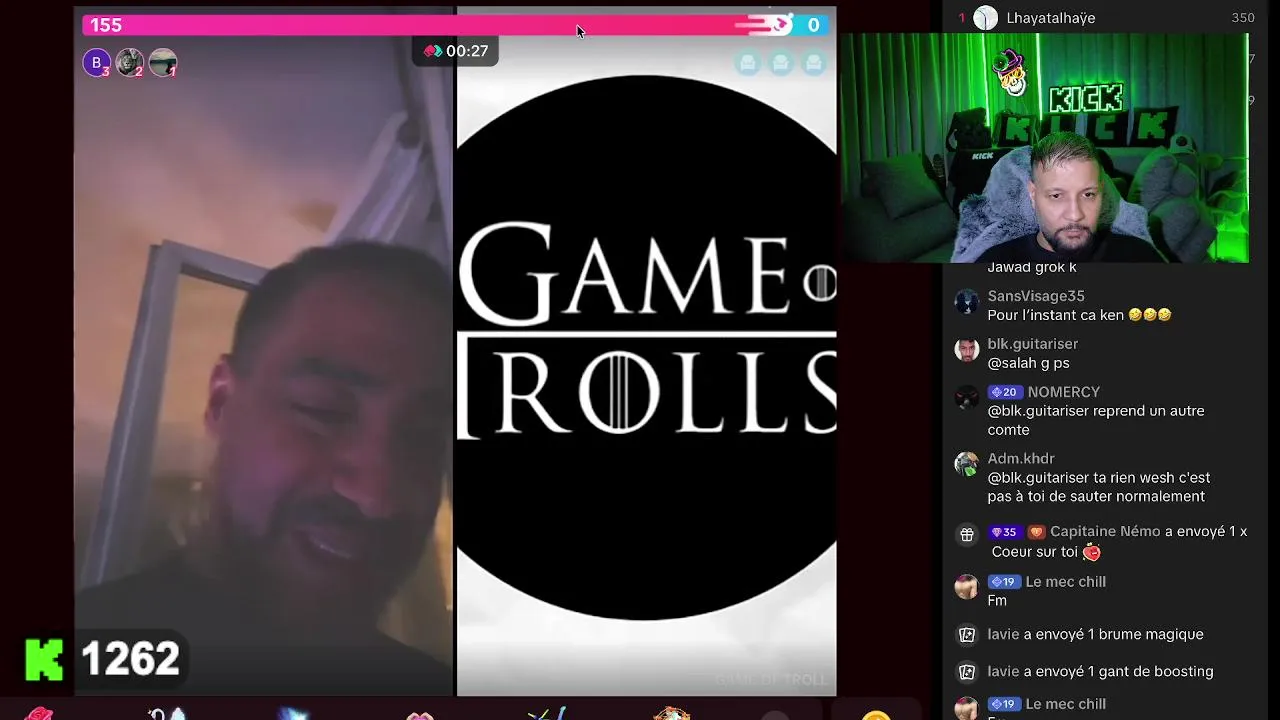The width and height of the screenshot is (1280, 720).
Task: Click the streamer webcam overlay
Action: (1044, 148)
